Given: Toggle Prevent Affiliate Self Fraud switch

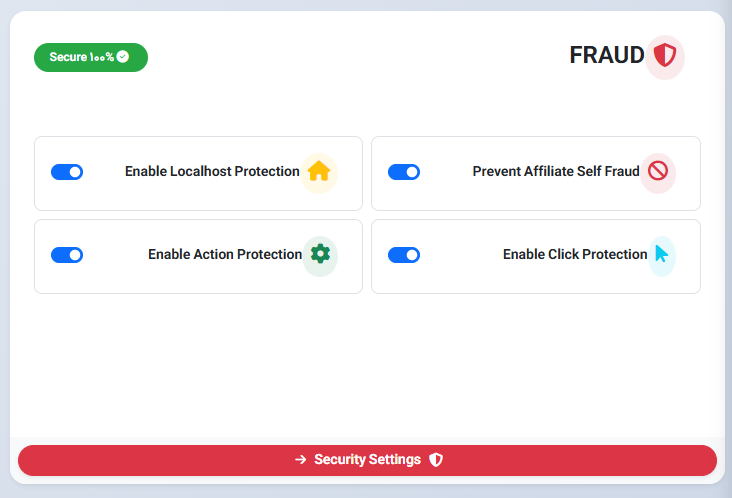Looking at the screenshot, I should pyautogui.click(x=404, y=172).
